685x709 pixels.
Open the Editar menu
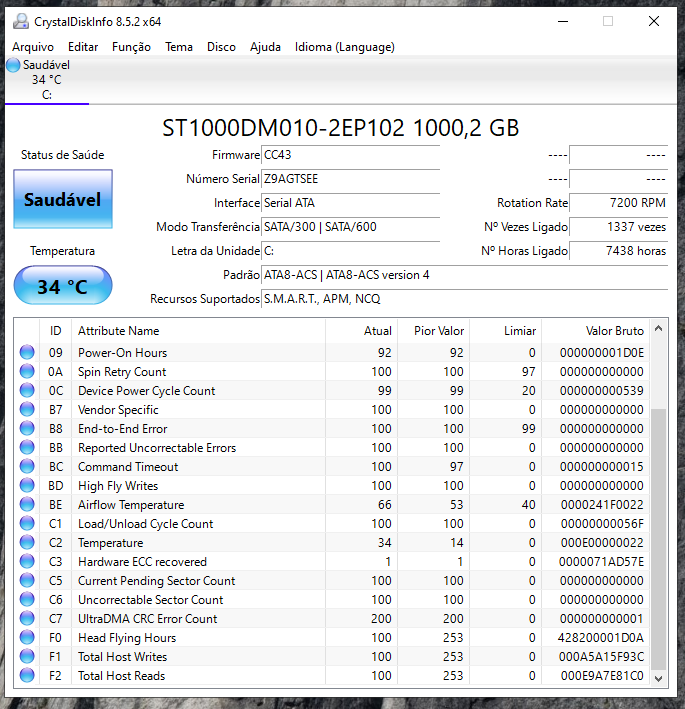tap(83, 47)
